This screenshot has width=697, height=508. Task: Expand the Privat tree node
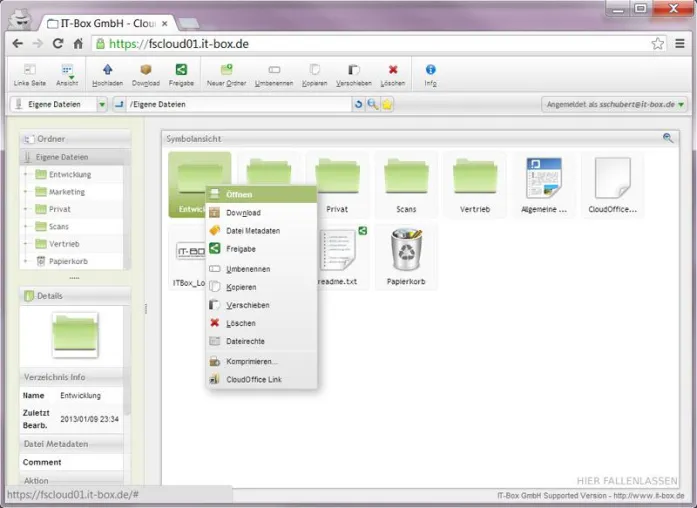click(x=26, y=209)
